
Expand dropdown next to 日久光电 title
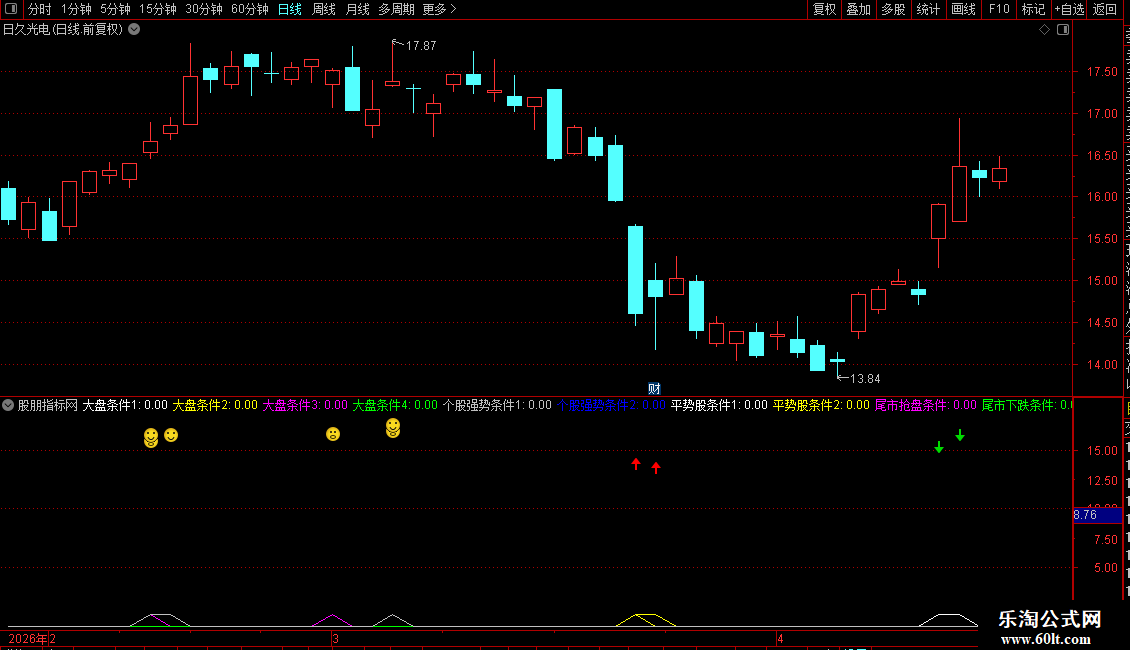point(134,30)
